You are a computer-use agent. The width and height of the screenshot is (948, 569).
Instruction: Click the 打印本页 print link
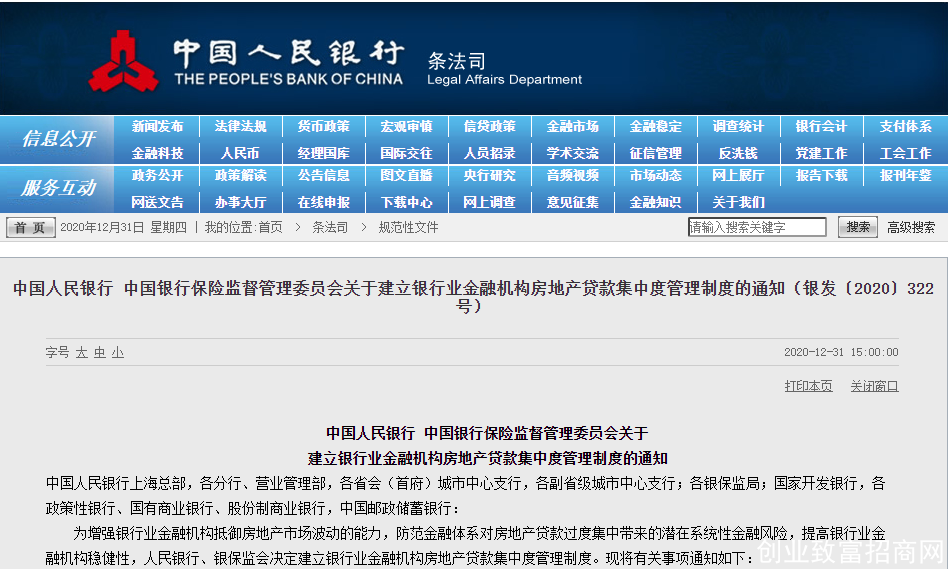pyautogui.click(x=808, y=386)
